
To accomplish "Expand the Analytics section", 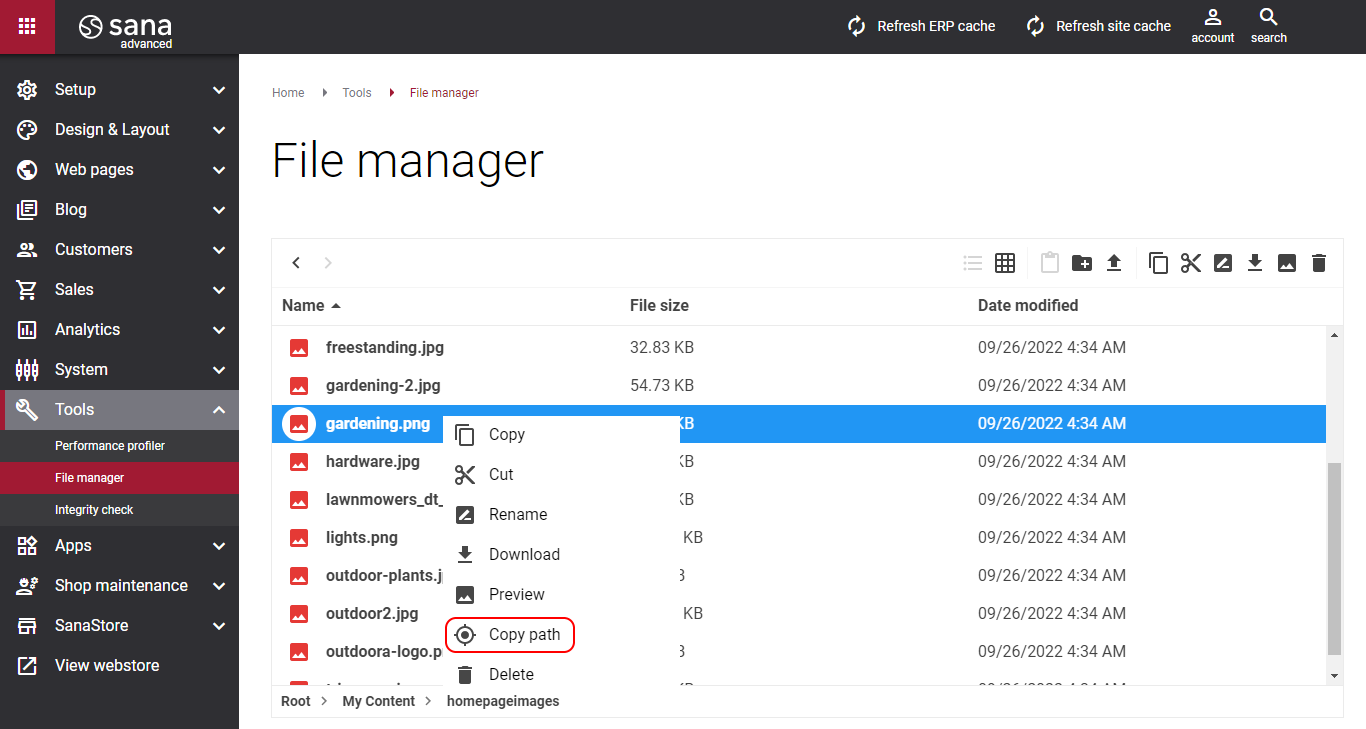I will (120, 330).
